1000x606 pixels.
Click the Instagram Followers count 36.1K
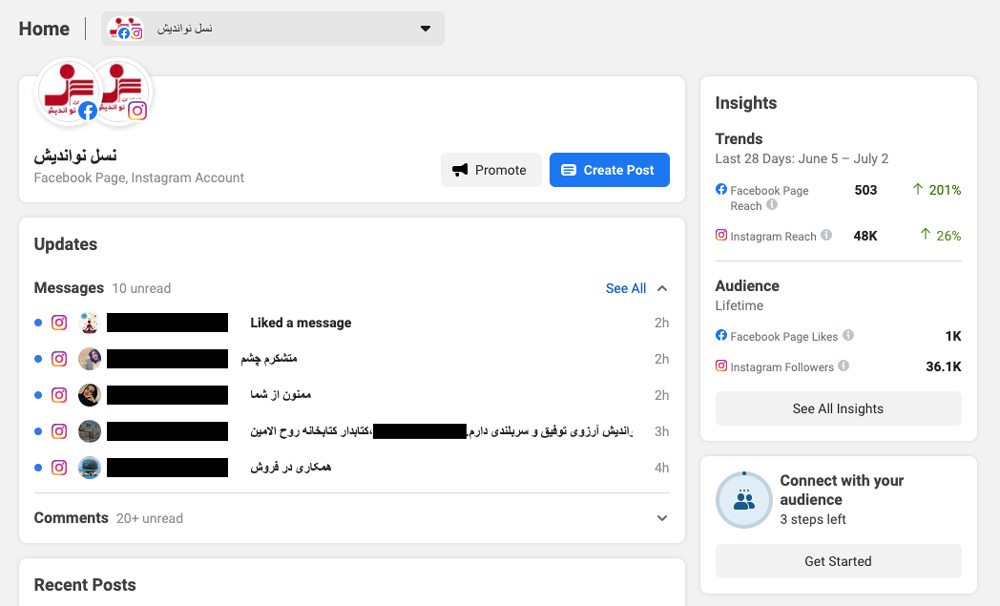[x=943, y=367]
